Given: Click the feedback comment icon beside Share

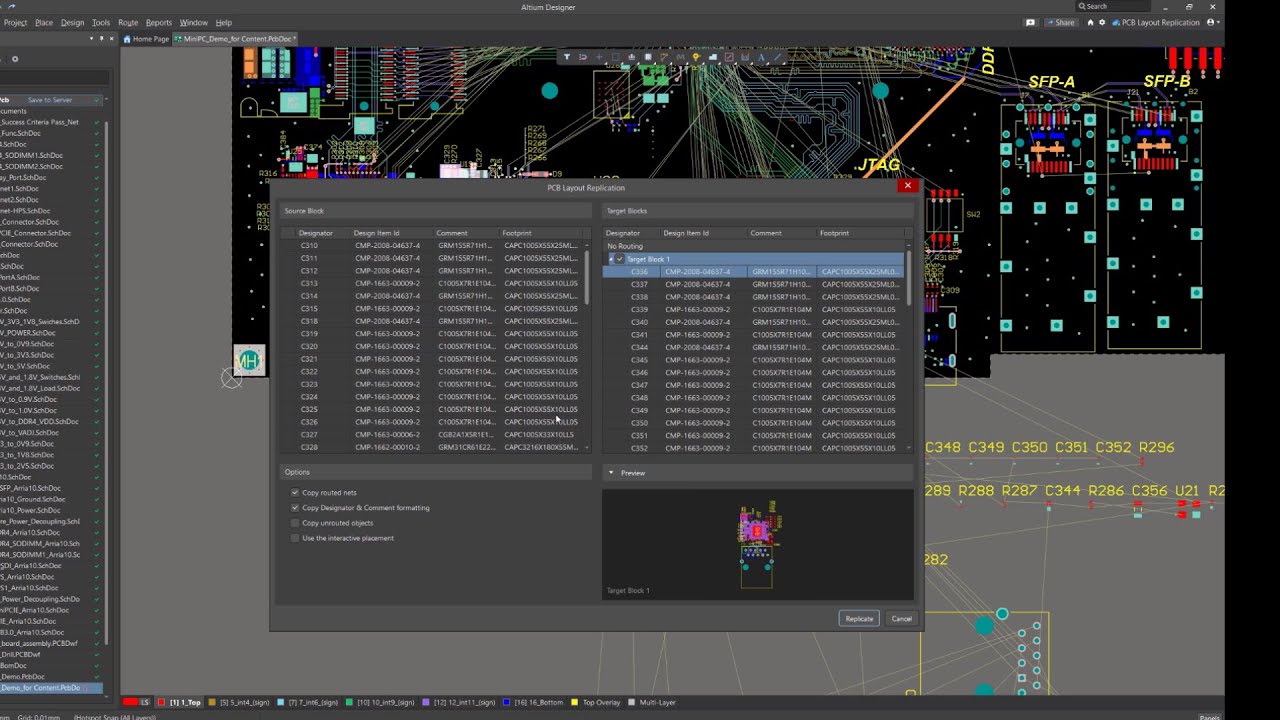Looking at the screenshot, I should tap(1031, 22).
